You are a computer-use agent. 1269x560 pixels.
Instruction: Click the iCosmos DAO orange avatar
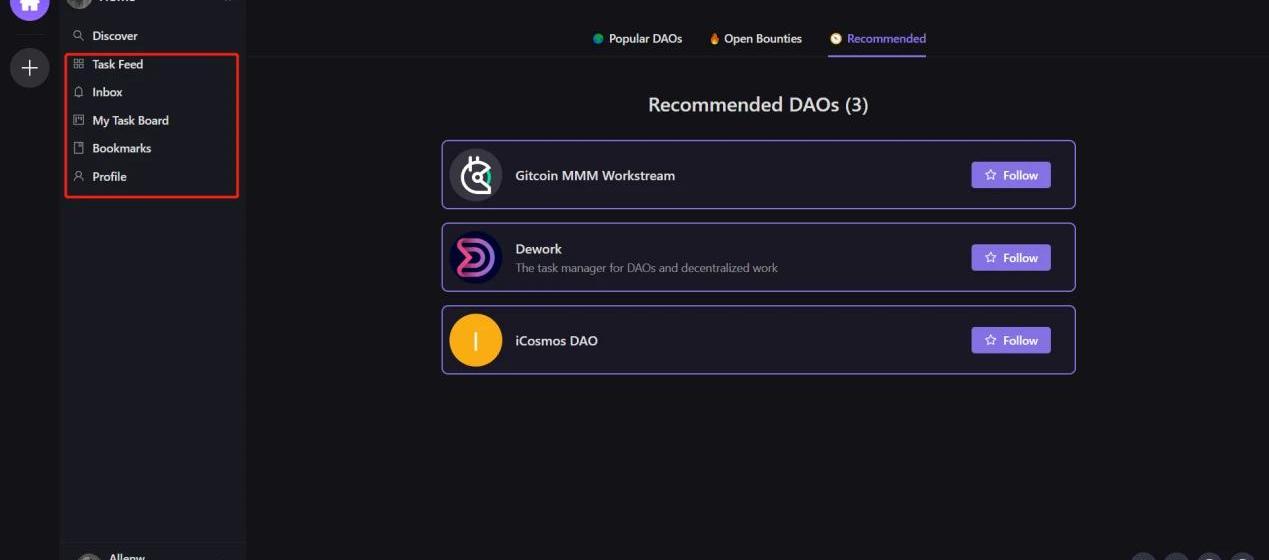click(x=475, y=340)
